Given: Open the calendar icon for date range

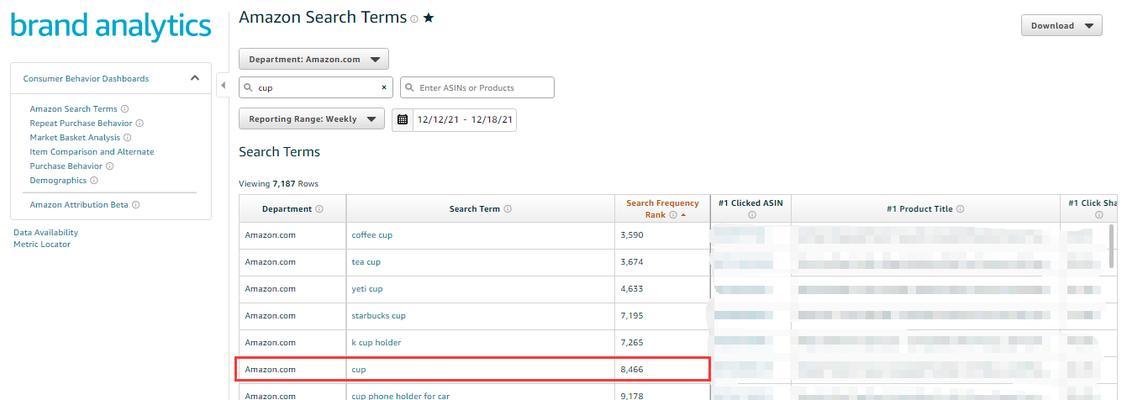Looking at the screenshot, I should coord(402,119).
